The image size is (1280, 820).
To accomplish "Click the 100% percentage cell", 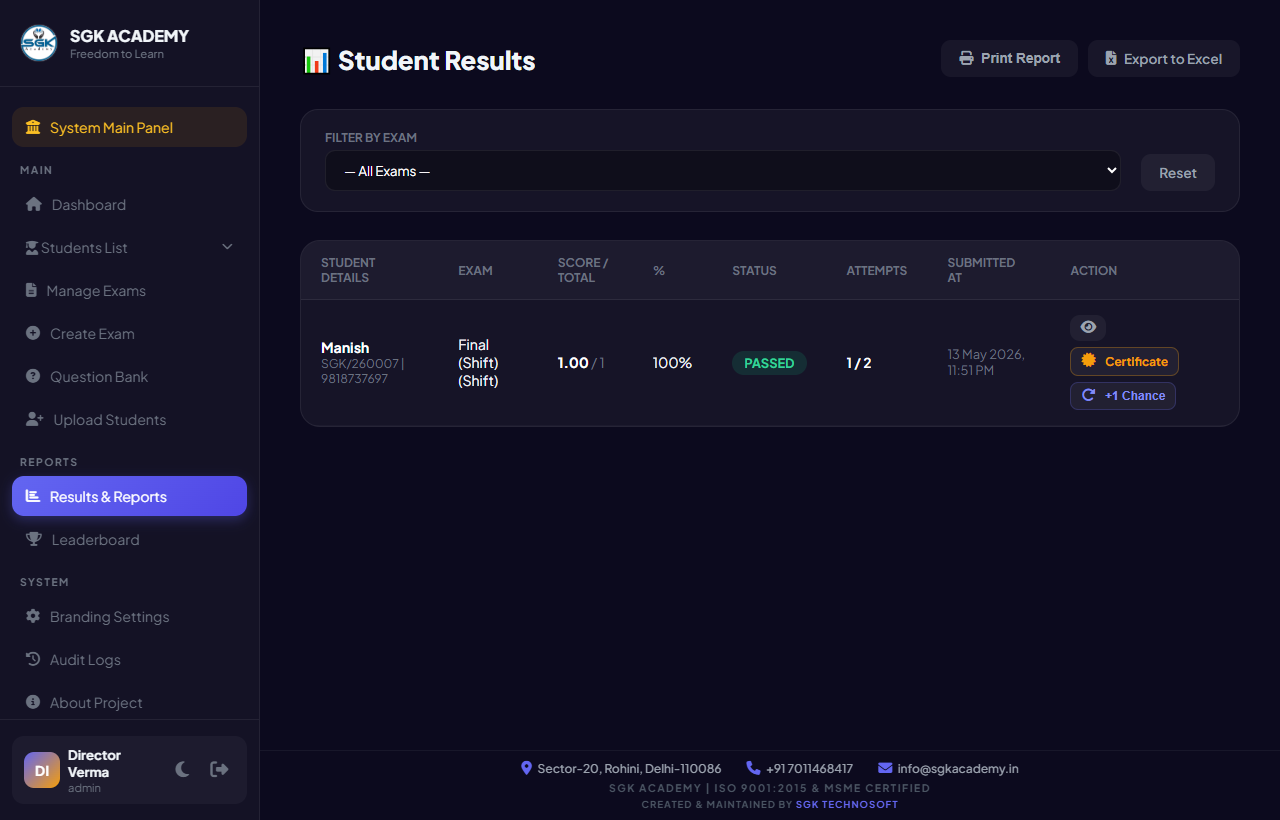I will pos(672,363).
